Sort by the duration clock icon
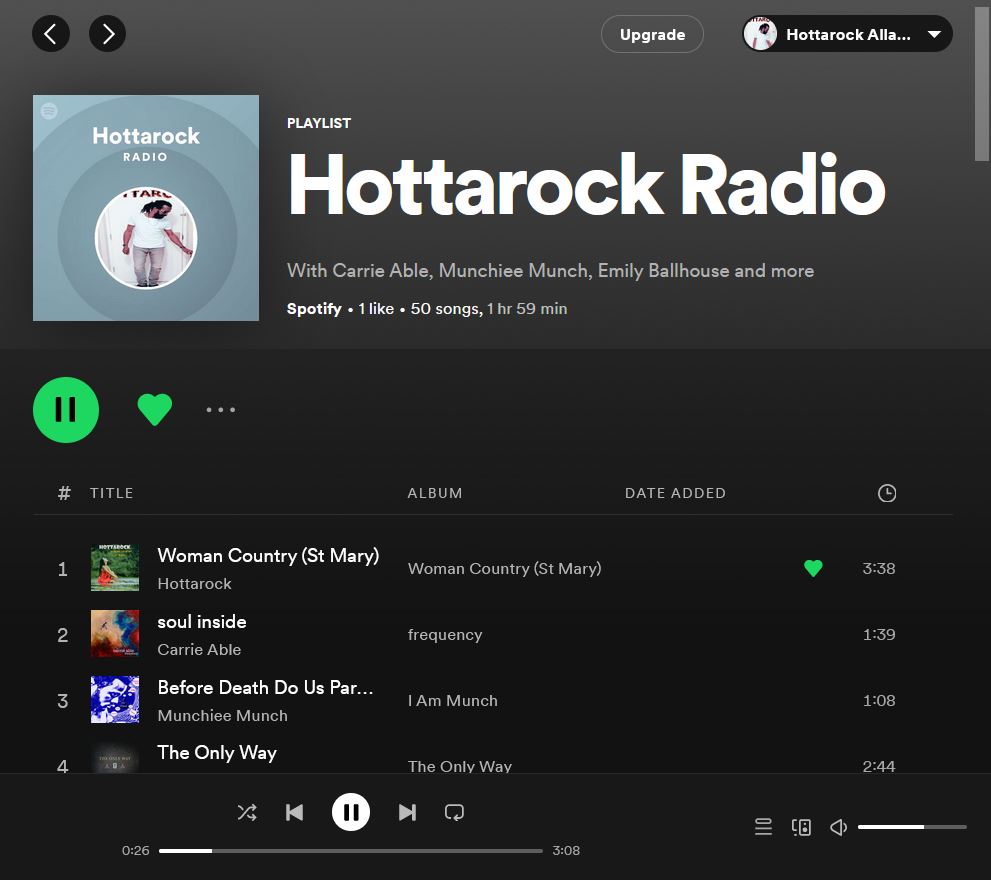The height and width of the screenshot is (880, 991). (887, 493)
